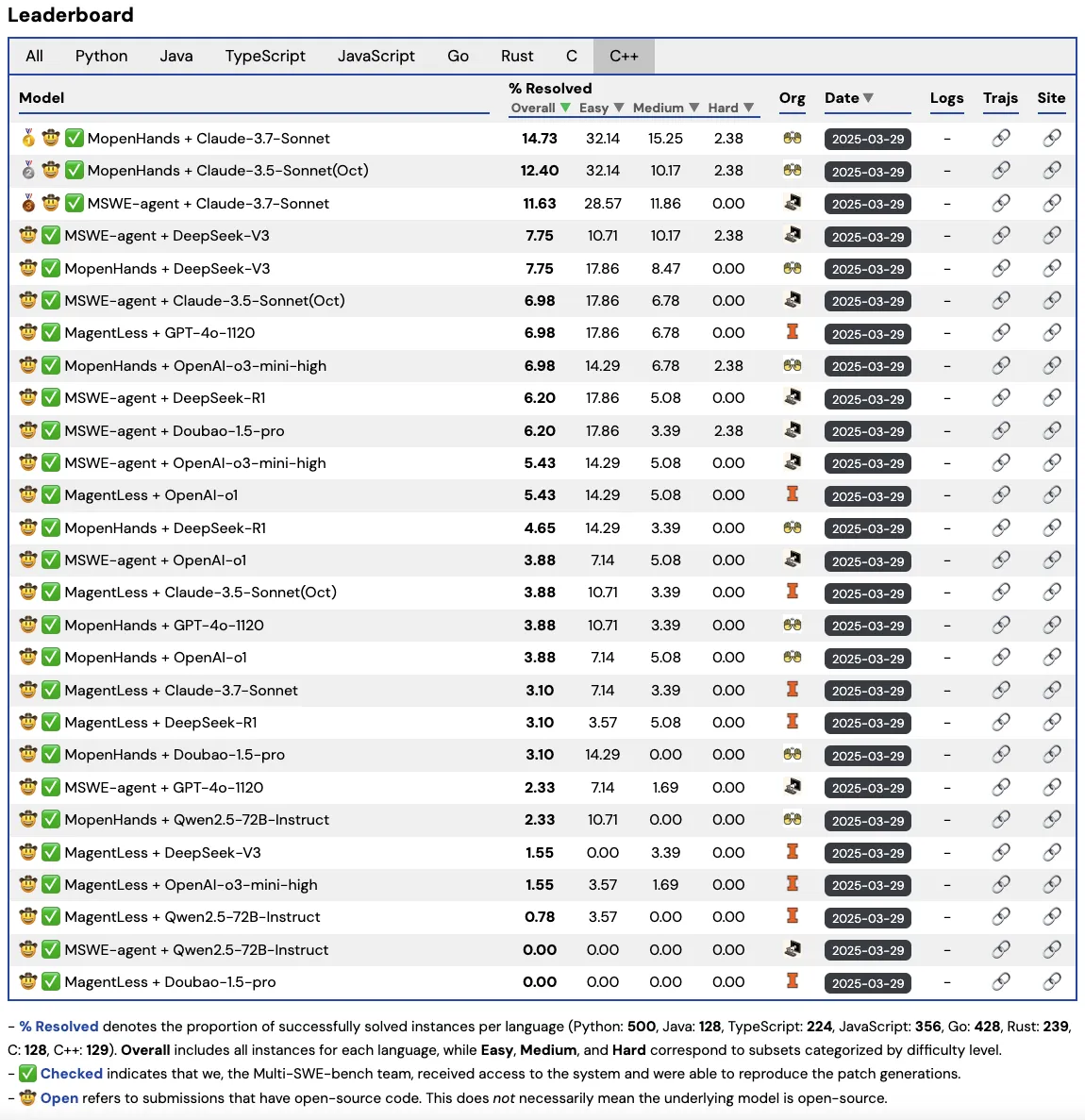Sort by Hard difficulty column

(x=730, y=108)
